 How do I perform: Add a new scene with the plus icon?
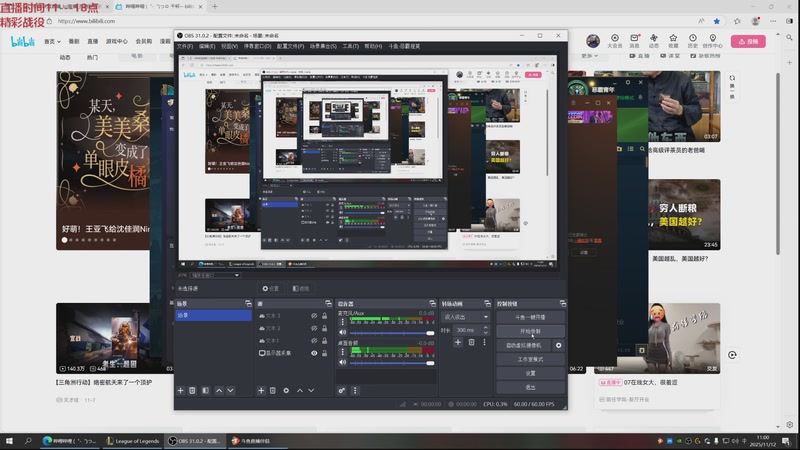(x=180, y=390)
